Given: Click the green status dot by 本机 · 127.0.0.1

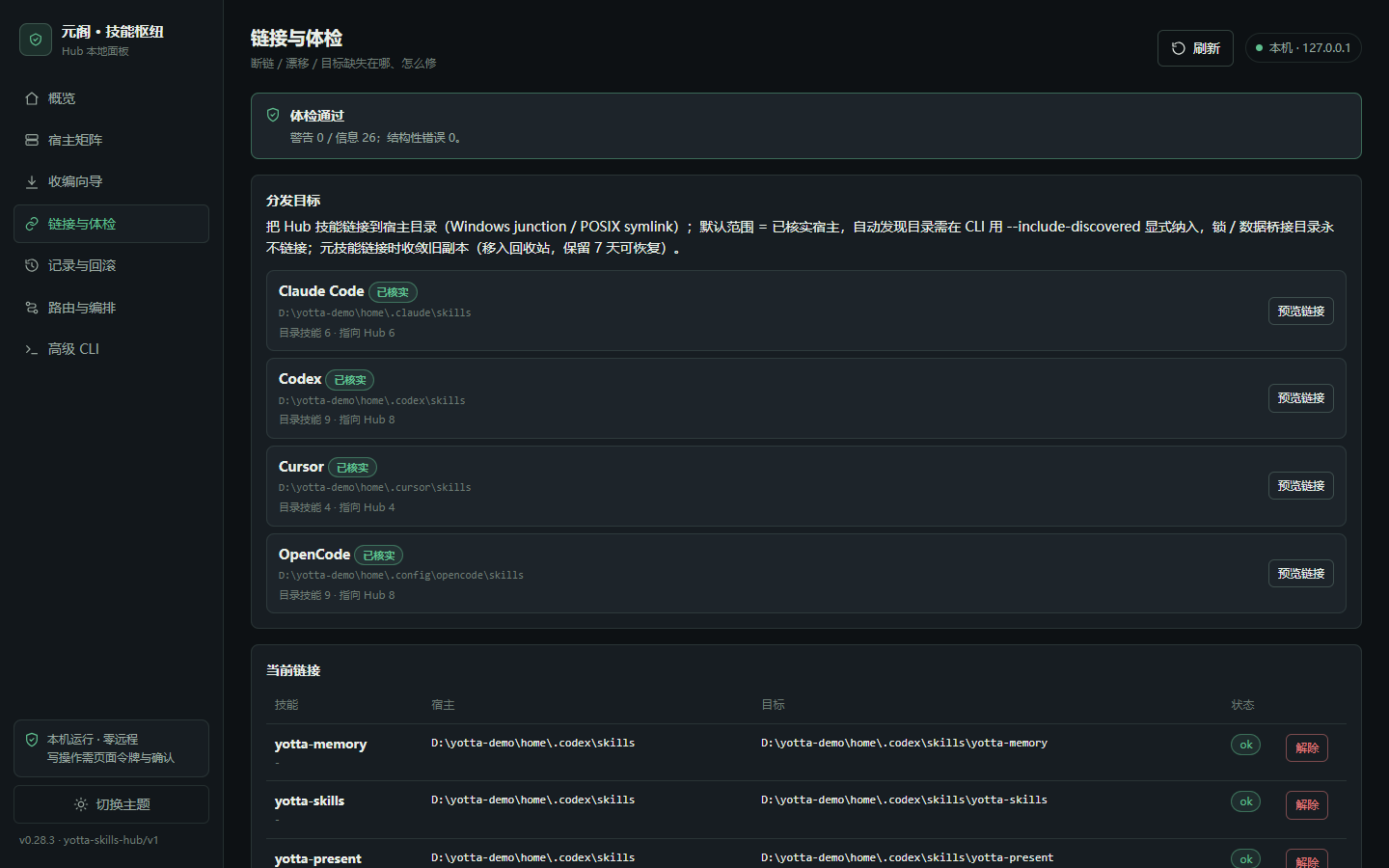Looking at the screenshot, I should pos(1259,48).
